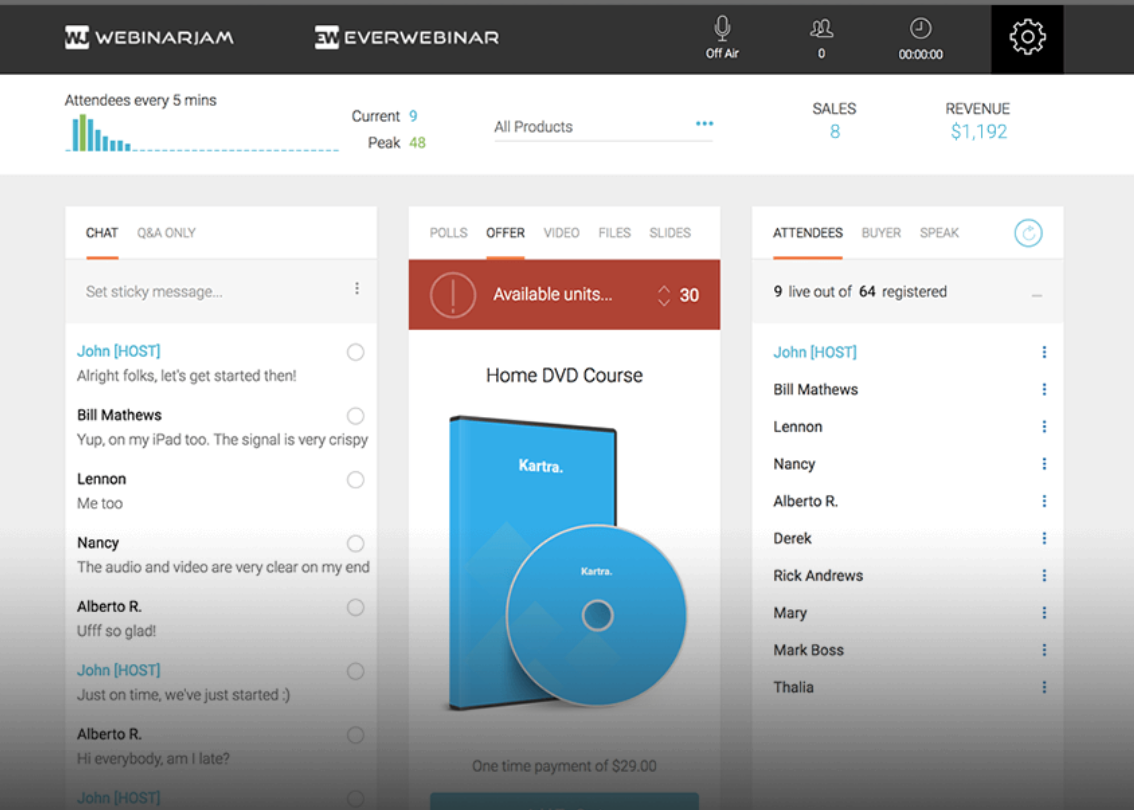Screen dimensions: 1134x810
Task: Click the webinar timer clock icon
Action: (x=919, y=30)
